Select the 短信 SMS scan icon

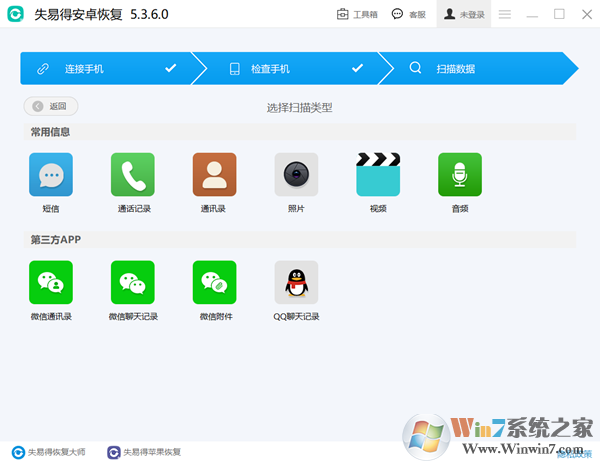point(51,174)
